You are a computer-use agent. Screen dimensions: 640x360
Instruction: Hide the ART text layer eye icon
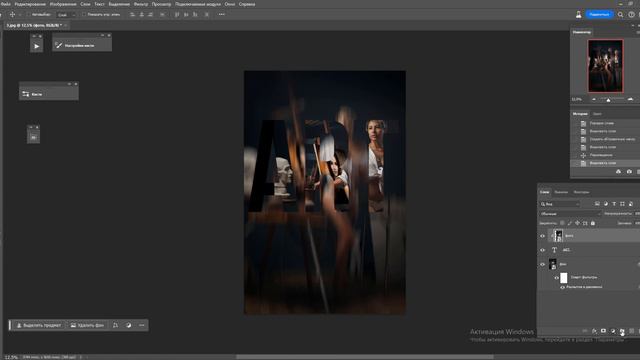[542, 250]
